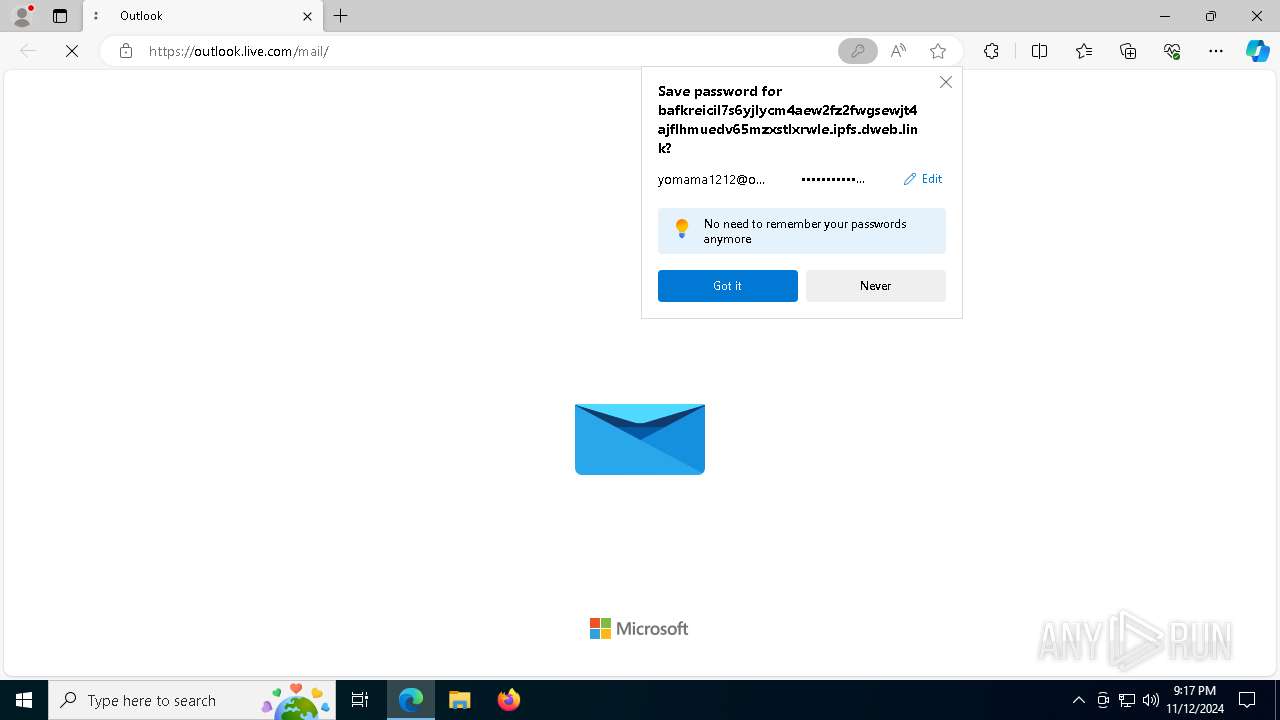Open the manage passwords key icon

click(x=857, y=51)
